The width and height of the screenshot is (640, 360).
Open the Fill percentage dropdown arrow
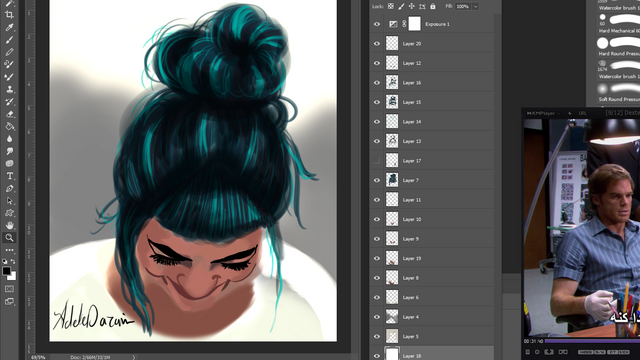coord(476,7)
